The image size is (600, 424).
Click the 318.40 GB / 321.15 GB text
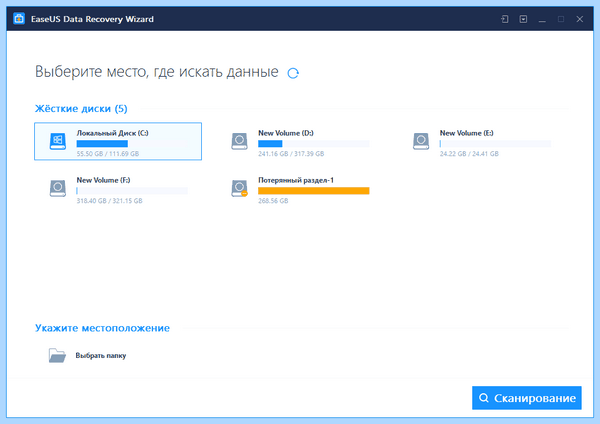[109, 201]
